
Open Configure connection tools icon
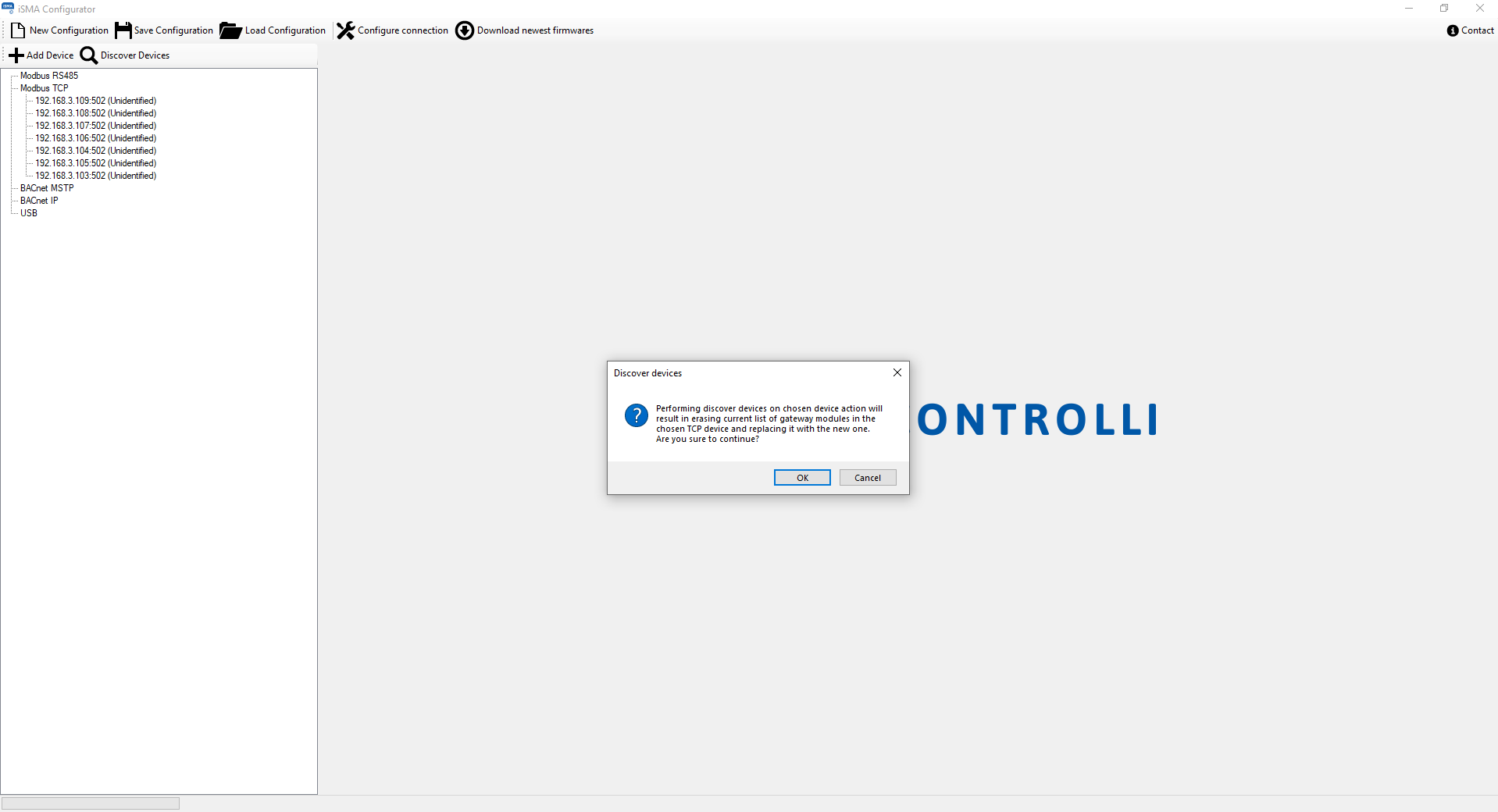click(x=345, y=30)
